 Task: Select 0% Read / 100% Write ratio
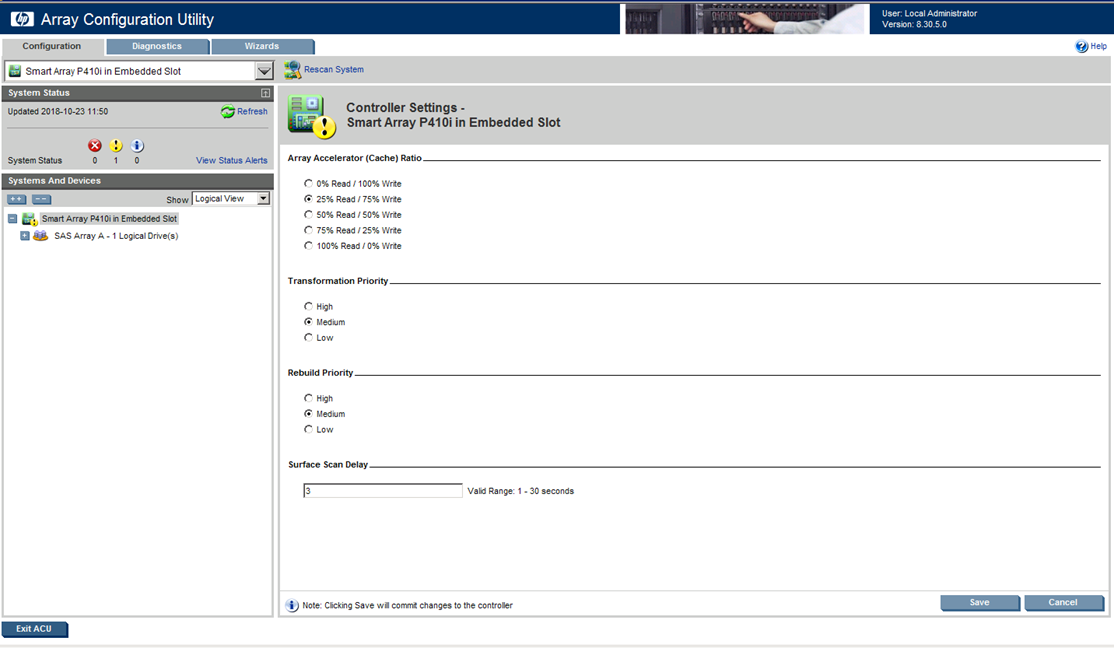[308, 183]
